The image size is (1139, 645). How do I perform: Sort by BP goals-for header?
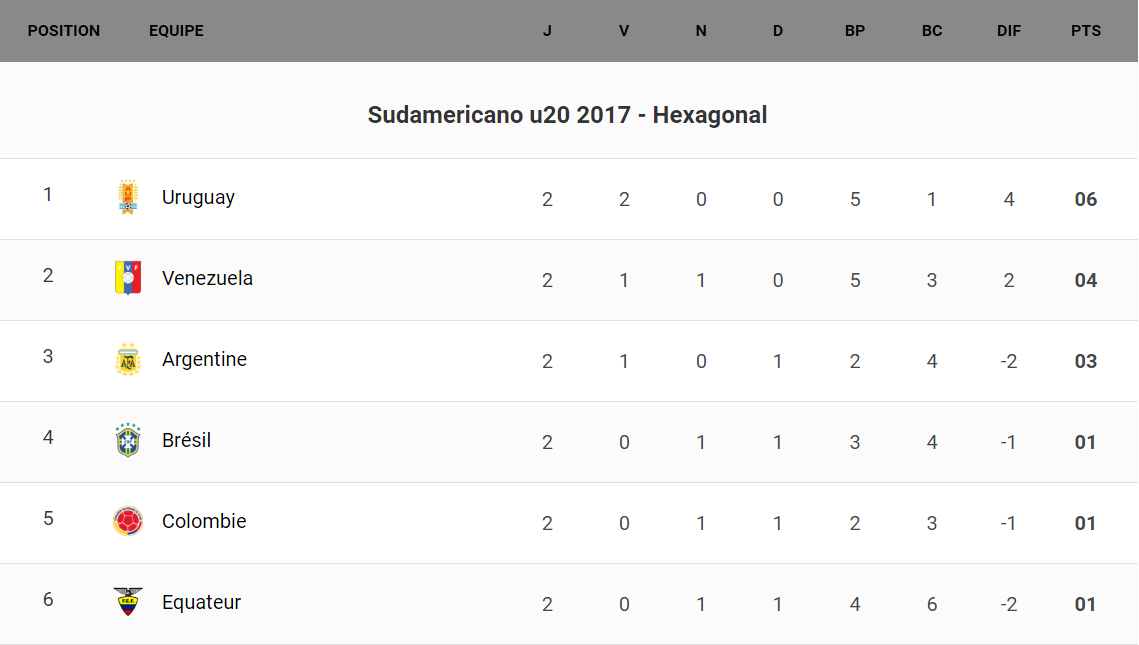854,31
